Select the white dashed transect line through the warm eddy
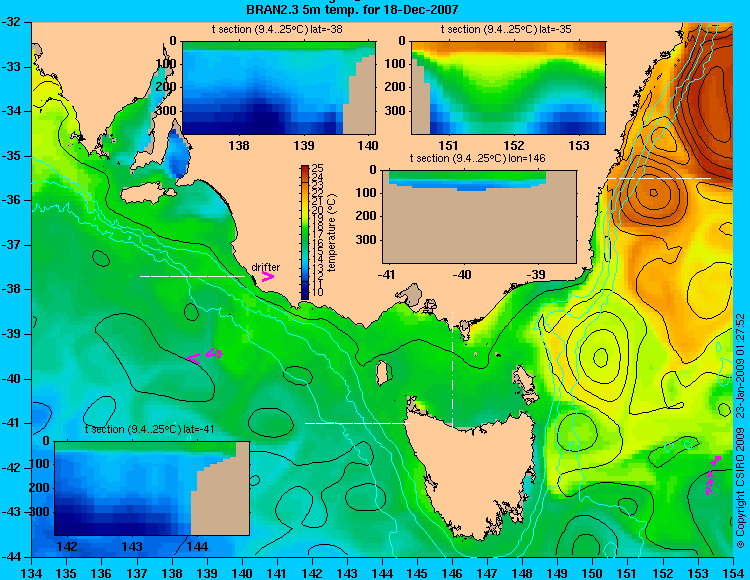The width and height of the screenshot is (750, 580). point(659,178)
